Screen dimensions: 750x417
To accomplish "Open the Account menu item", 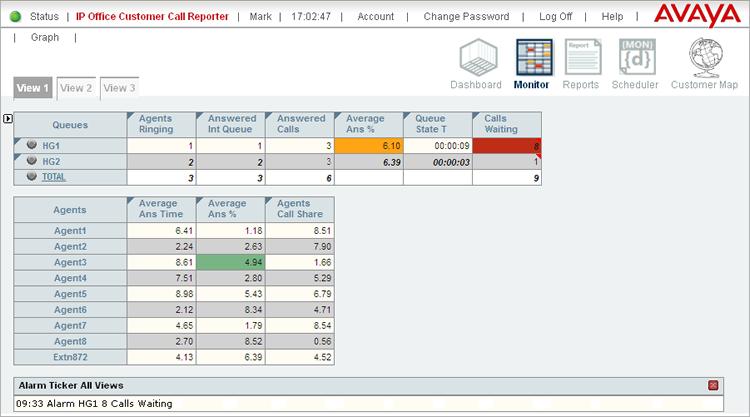I will tap(375, 17).
